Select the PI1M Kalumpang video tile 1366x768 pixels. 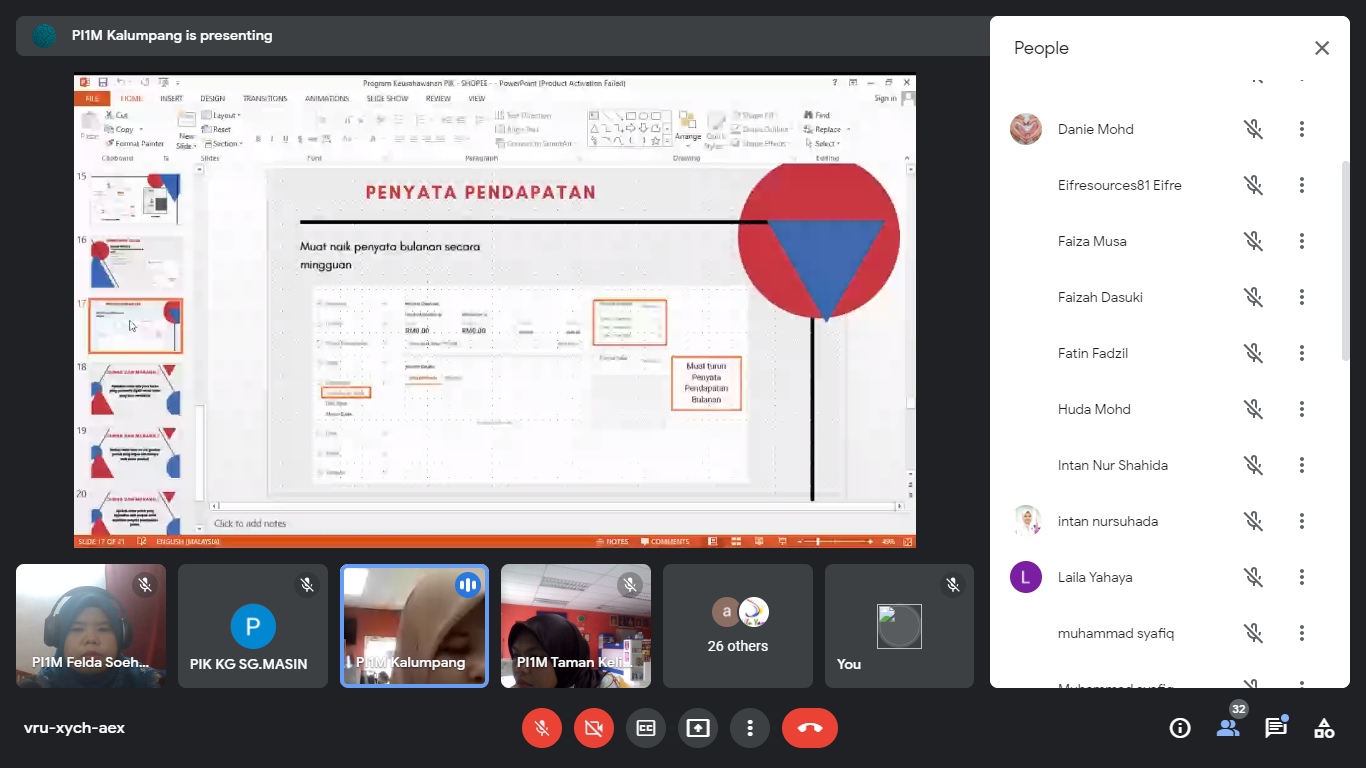coord(414,626)
